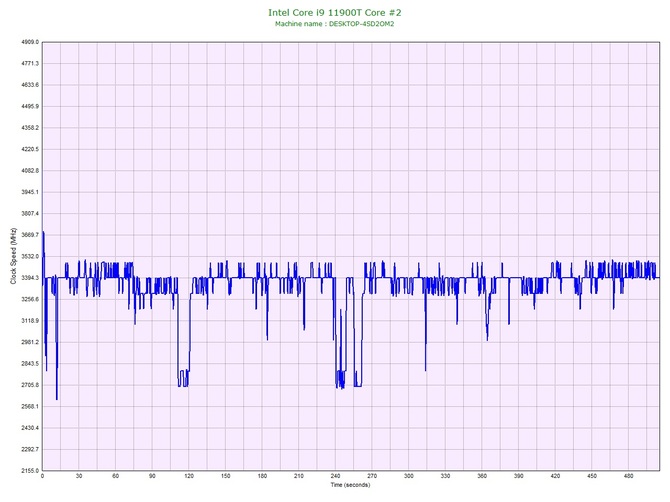Pick the 360 seconds x-axis tick
The image size is (670, 502).
(482, 476)
